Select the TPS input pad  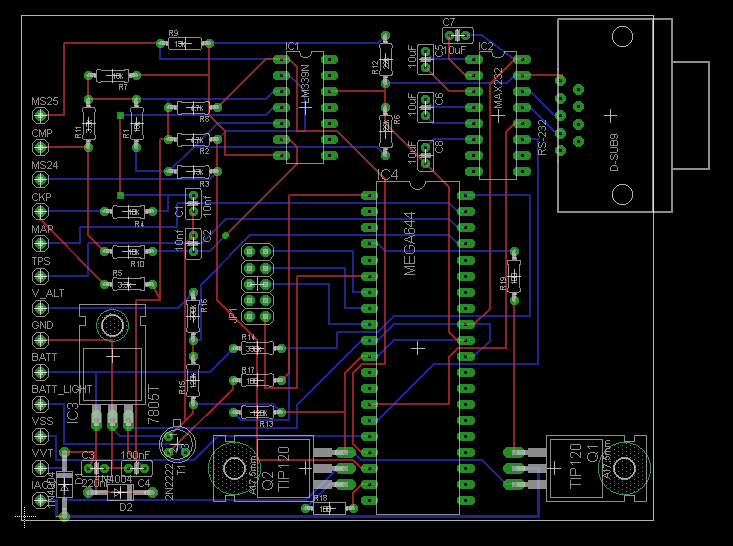tap(40, 276)
